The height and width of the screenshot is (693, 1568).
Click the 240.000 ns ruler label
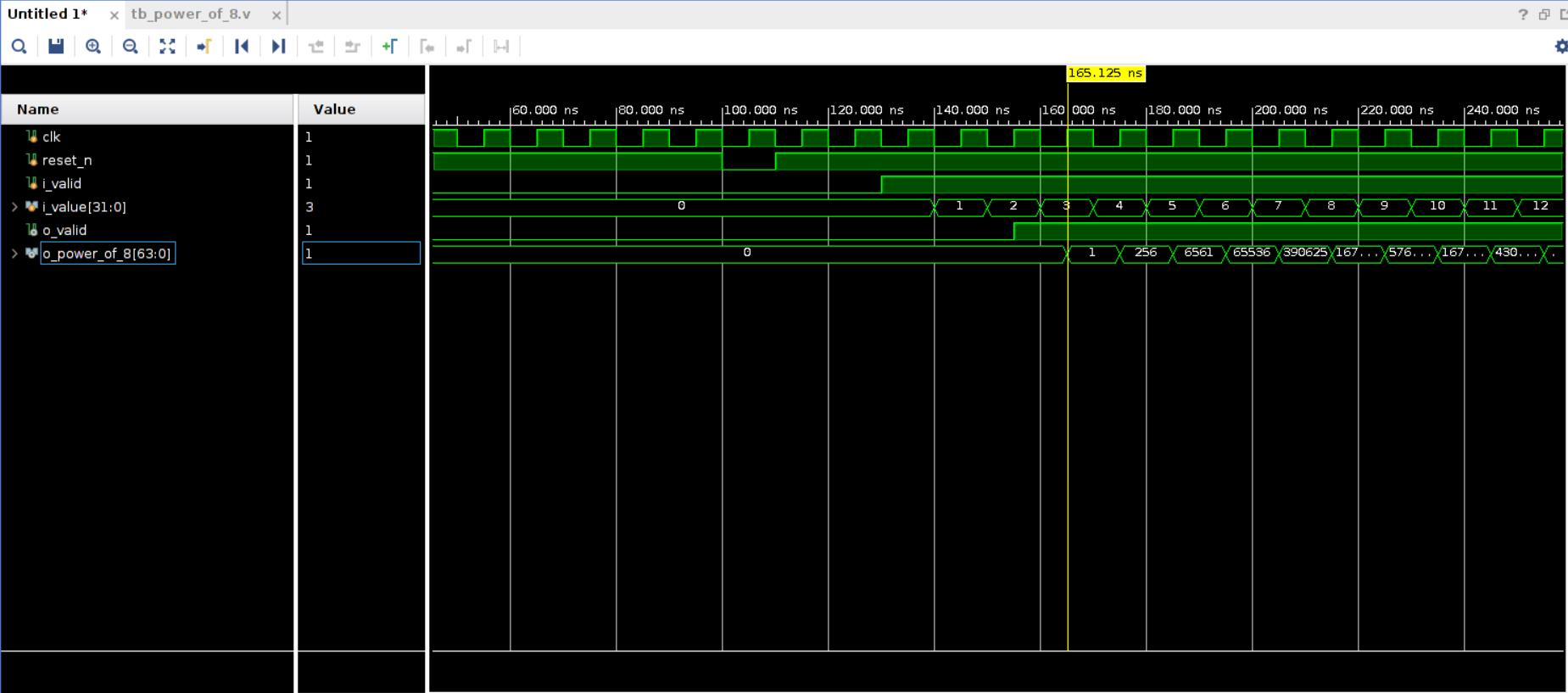coord(1504,110)
